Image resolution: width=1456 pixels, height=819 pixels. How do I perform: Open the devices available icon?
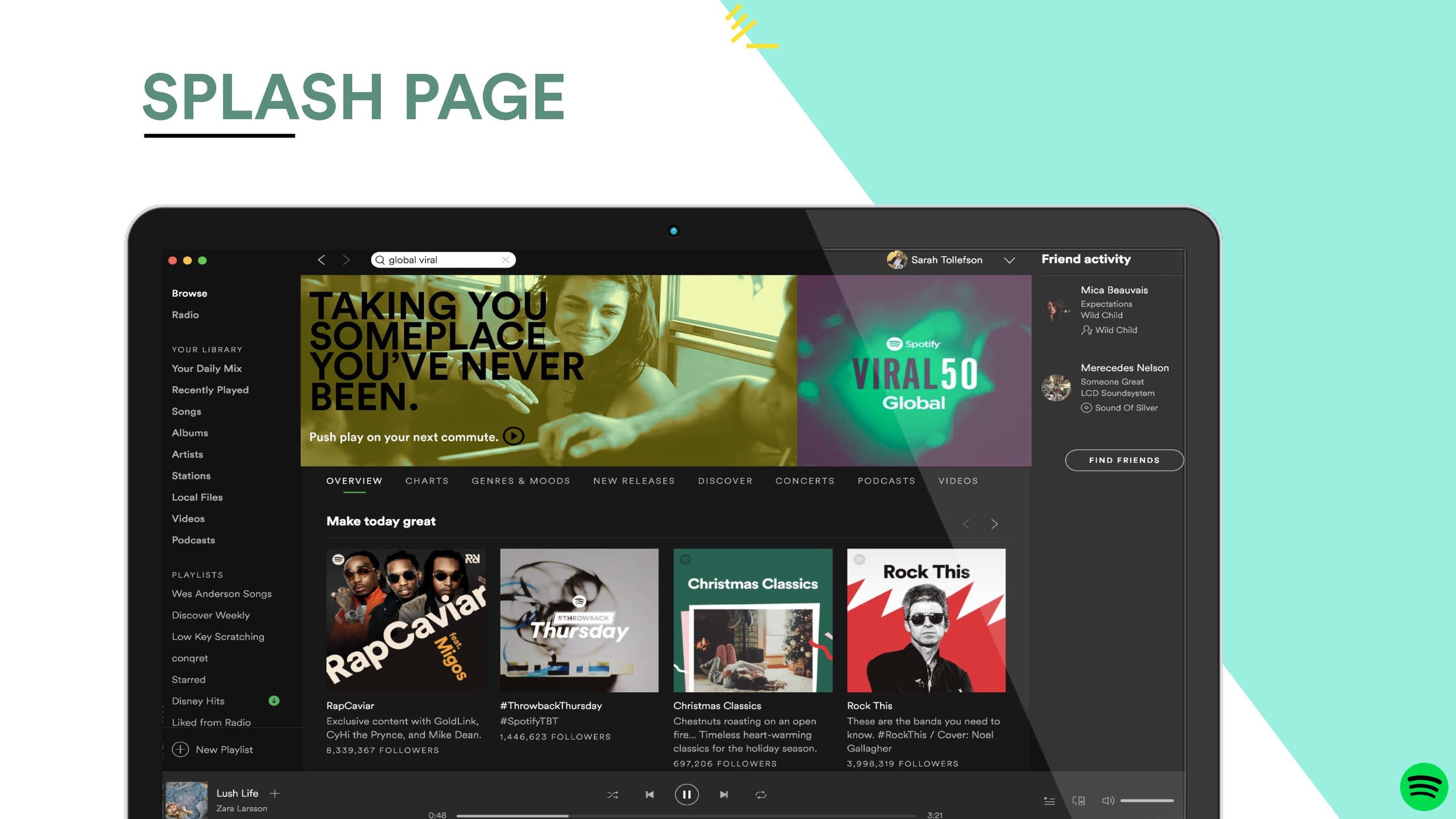[1079, 801]
